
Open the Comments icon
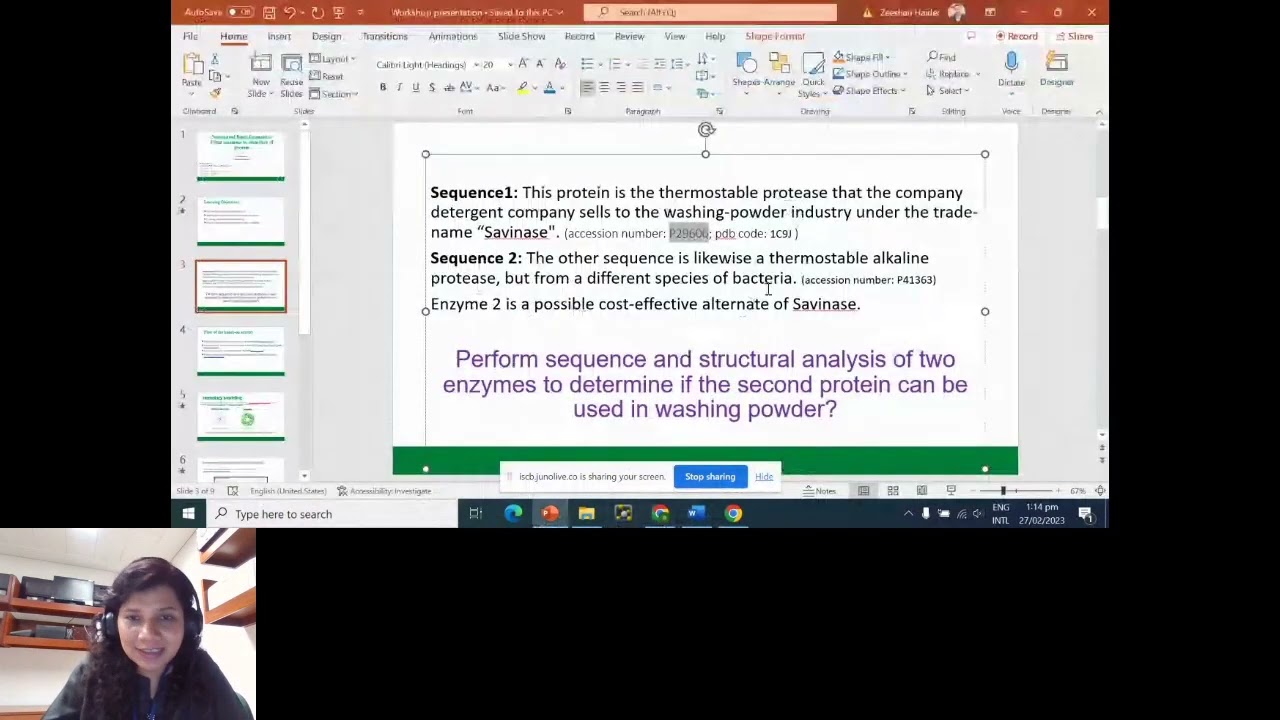(970, 36)
